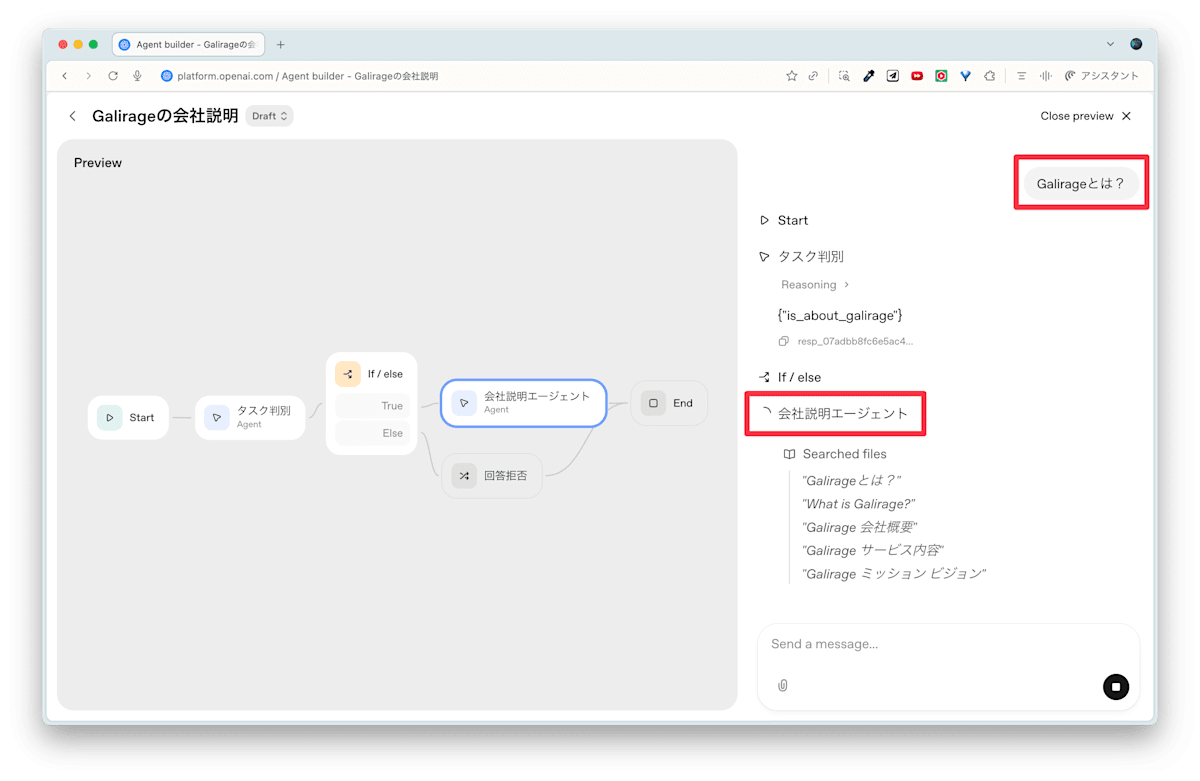
Task: Open the Extensions puzzle piece menu
Action: [990, 76]
